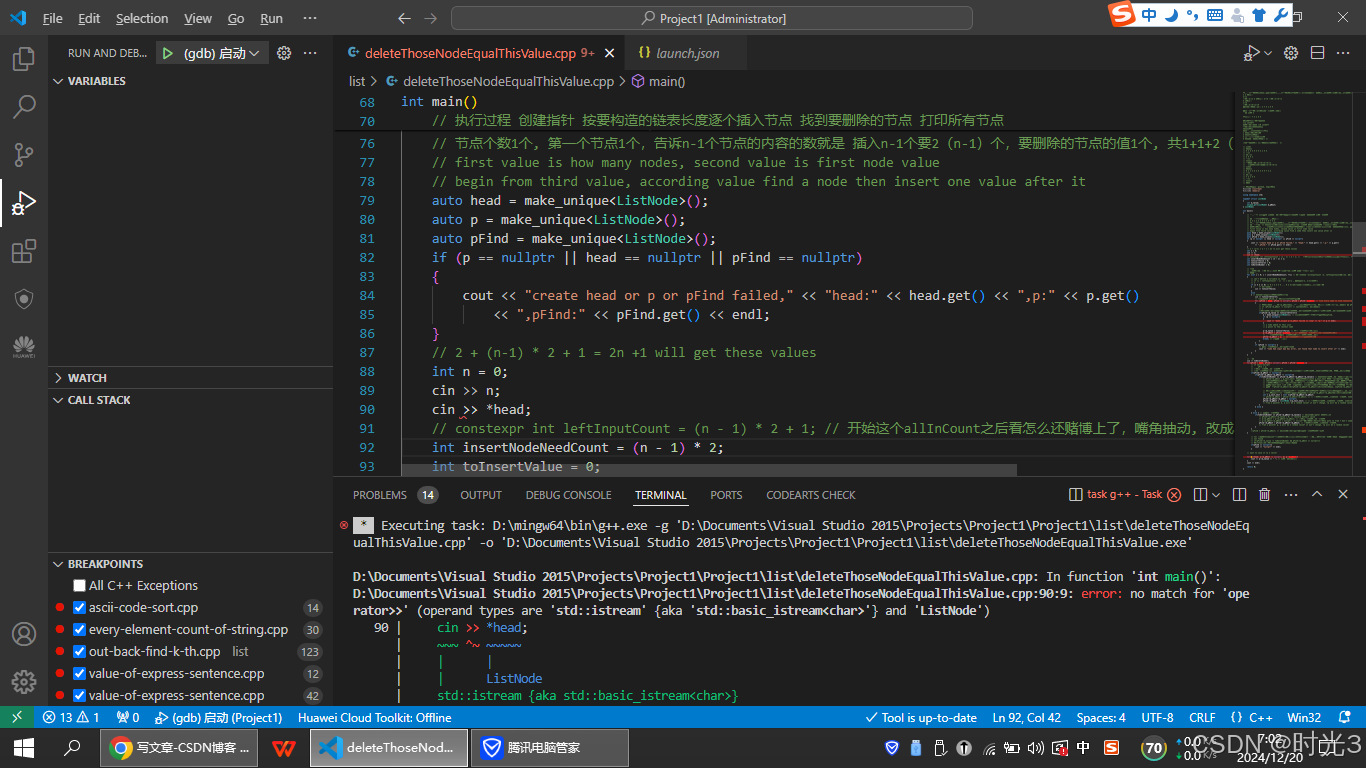Image resolution: width=1366 pixels, height=768 pixels.
Task: Open Chrome 写文章-CSDN博客 in taskbar
Action: click(x=180, y=747)
